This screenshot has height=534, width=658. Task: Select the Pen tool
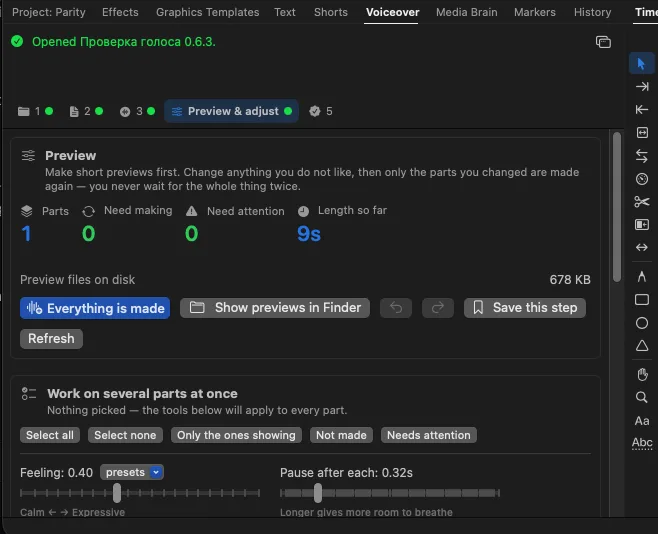coord(642,276)
